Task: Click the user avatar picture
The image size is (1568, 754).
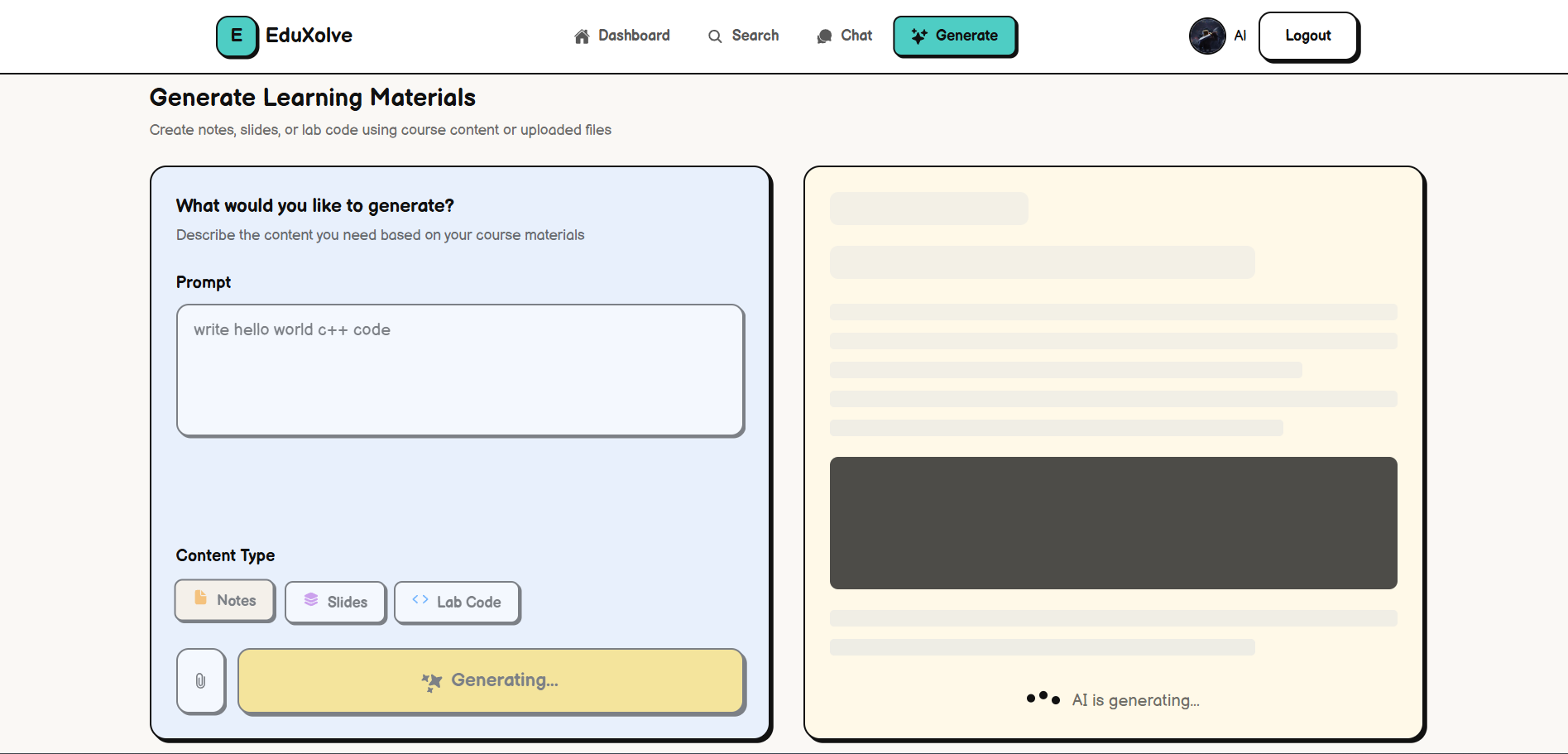Action: tap(1207, 36)
